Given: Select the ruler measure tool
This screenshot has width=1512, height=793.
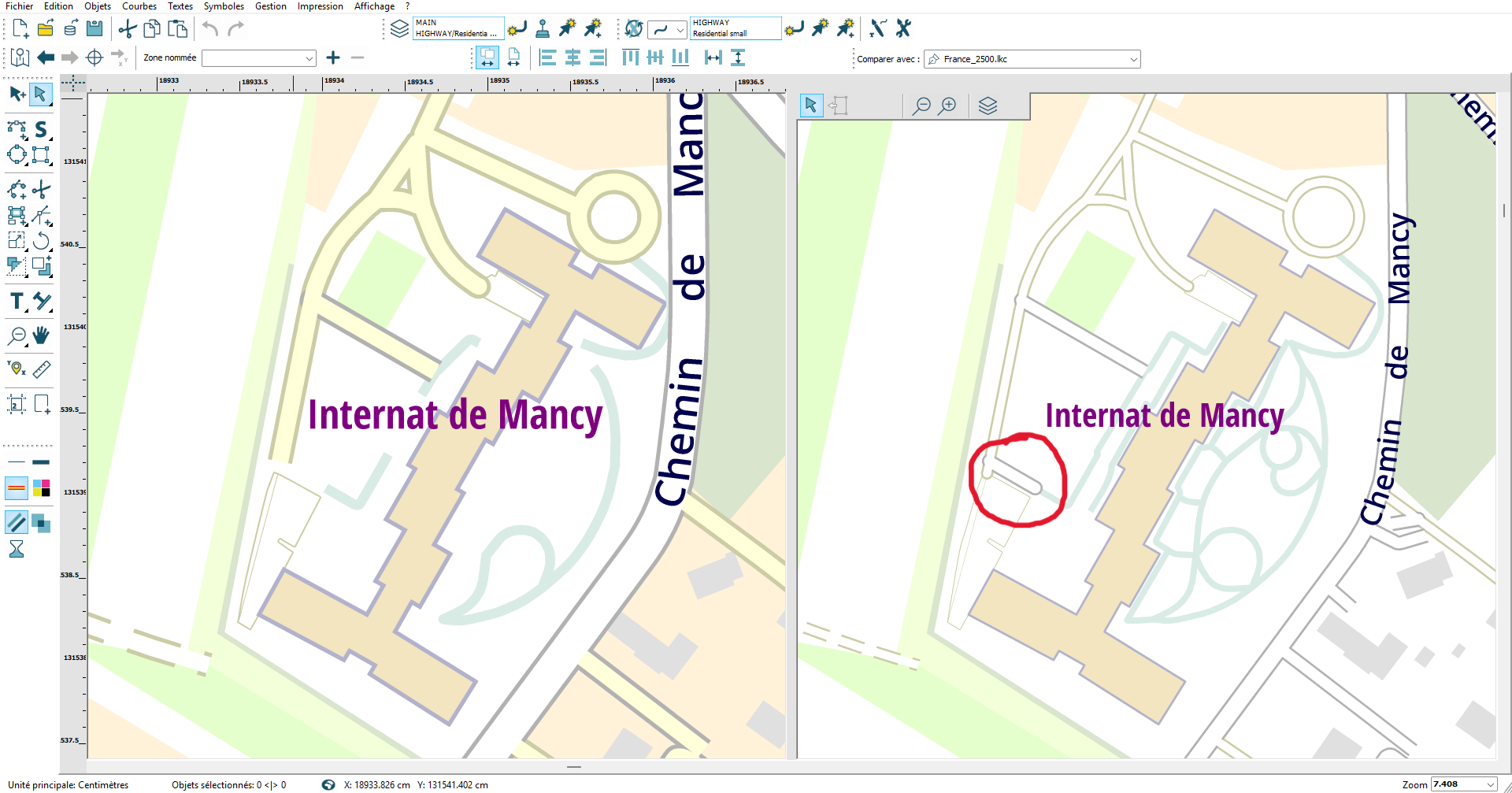Looking at the screenshot, I should (x=42, y=369).
